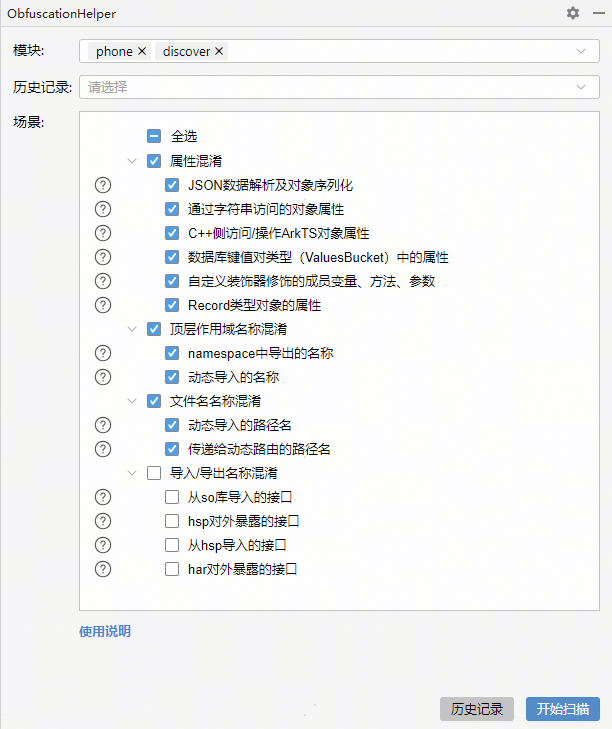
Task: Open the 模块 dropdown arrow
Action: [581, 51]
